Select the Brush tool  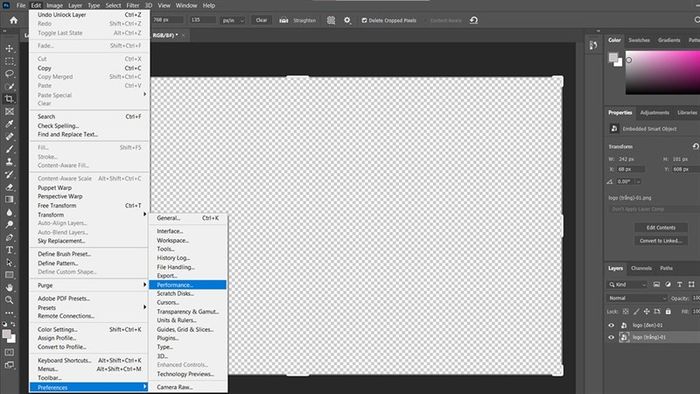click(9, 149)
